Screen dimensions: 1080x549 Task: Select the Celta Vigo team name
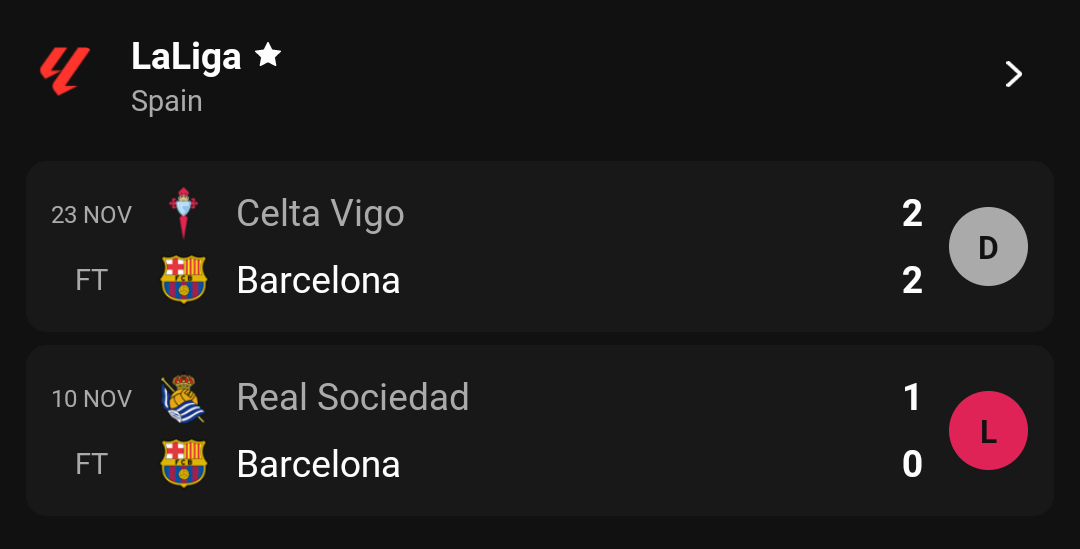(320, 214)
